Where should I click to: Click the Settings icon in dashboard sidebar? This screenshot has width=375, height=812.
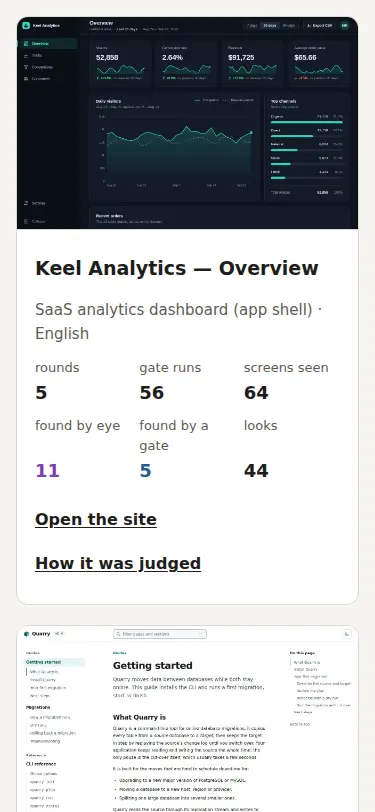(x=26, y=204)
